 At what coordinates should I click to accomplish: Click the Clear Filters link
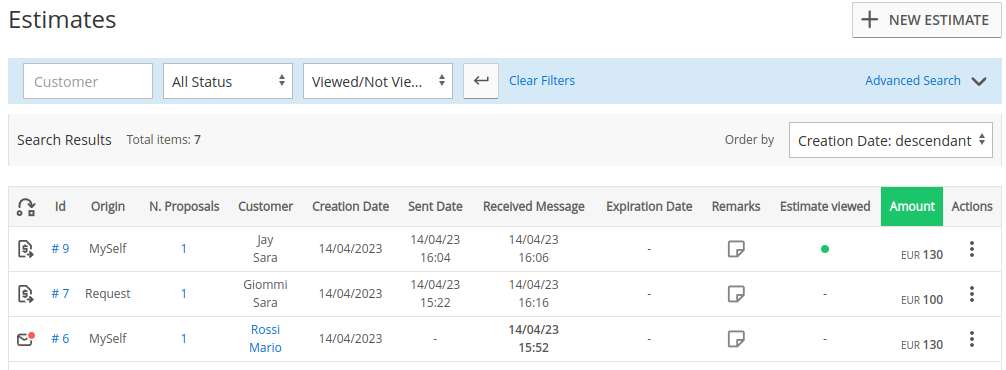(542, 81)
